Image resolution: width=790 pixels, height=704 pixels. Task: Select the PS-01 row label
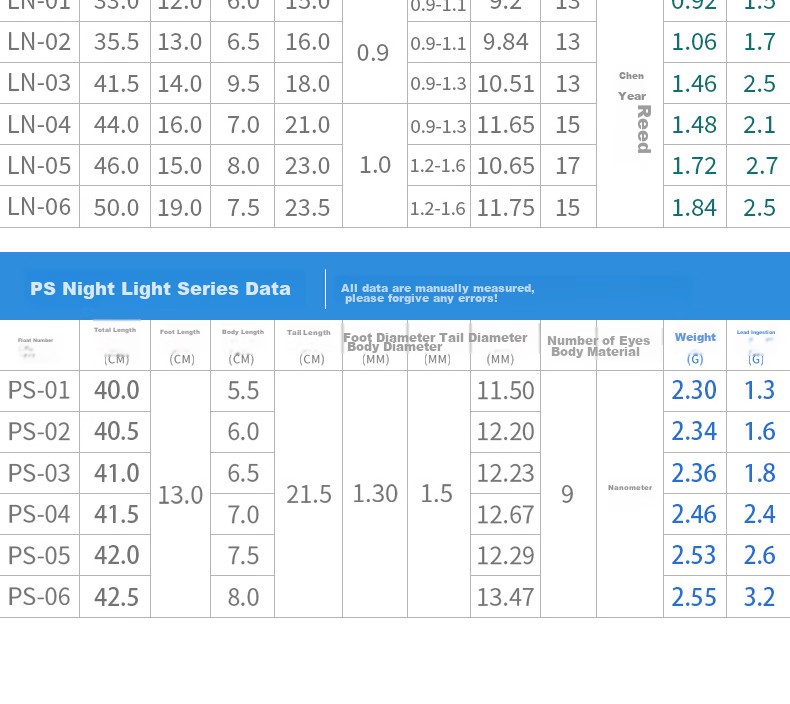coord(39,391)
